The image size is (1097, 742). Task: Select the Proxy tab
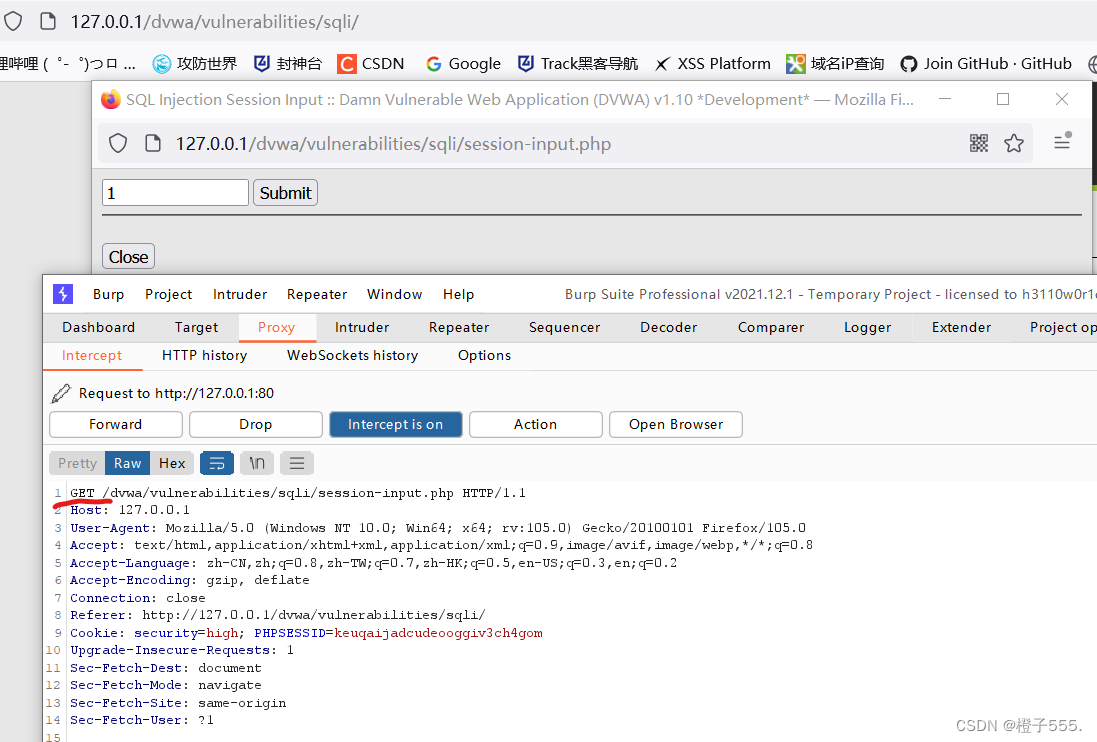coord(276,327)
